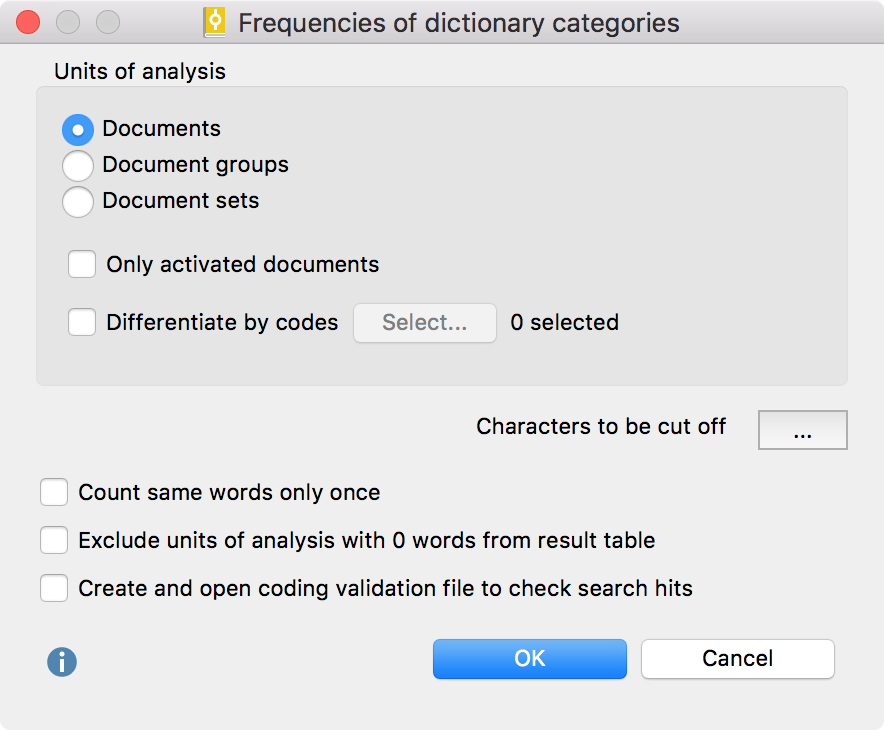Click the Characters to be cut off label
This screenshot has height=730, width=884.
pos(601,427)
